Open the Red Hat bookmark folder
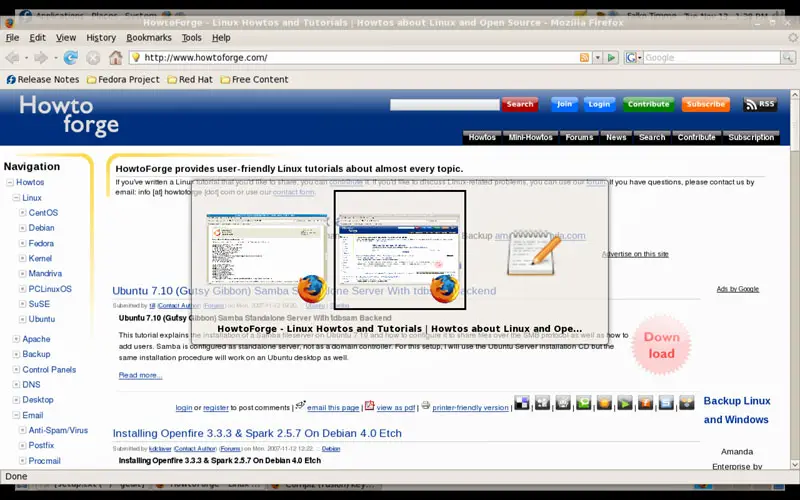Screen dimensions: 800x500 (190, 80)
